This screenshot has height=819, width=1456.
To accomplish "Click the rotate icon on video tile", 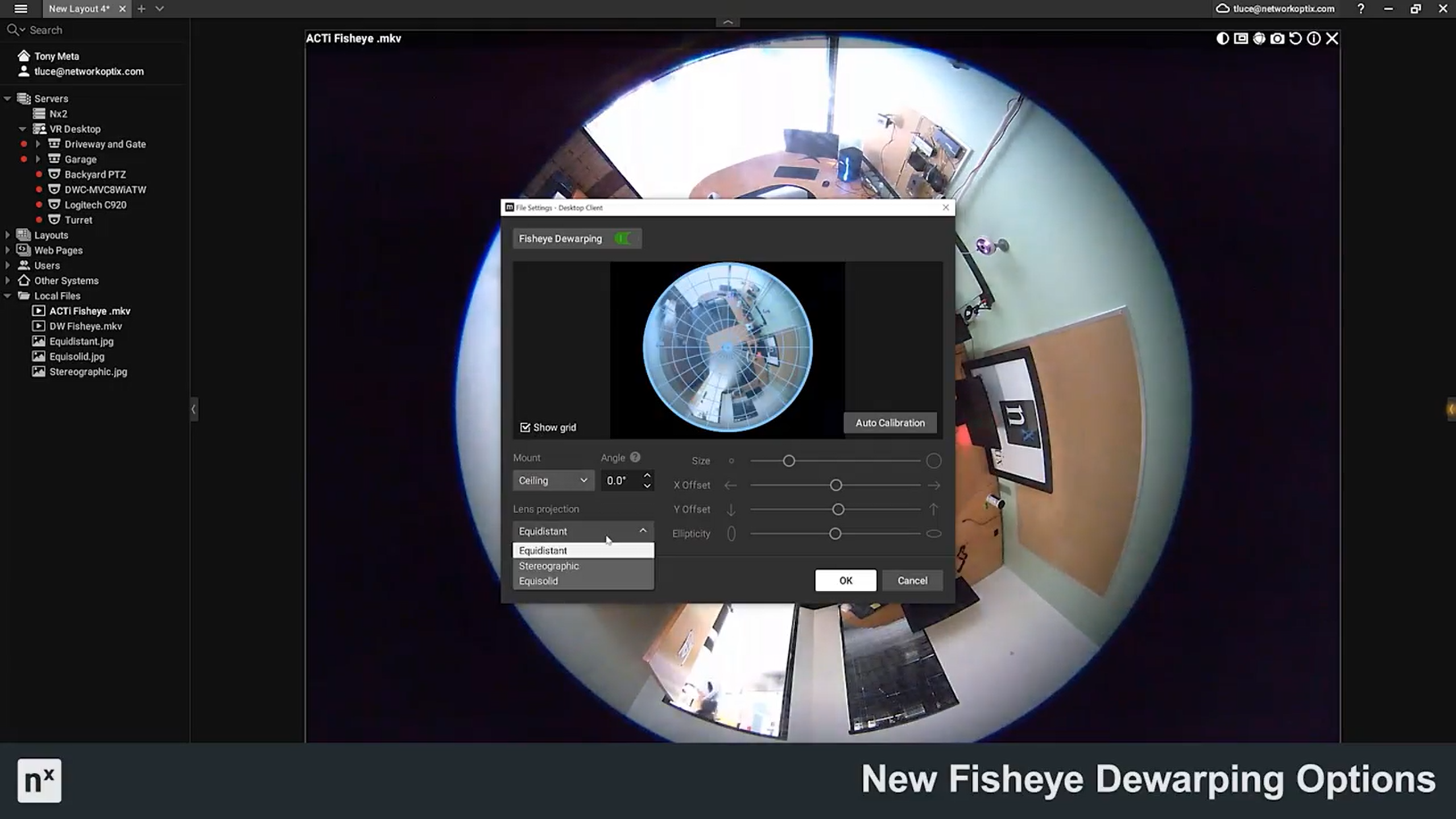I will 1295,38.
